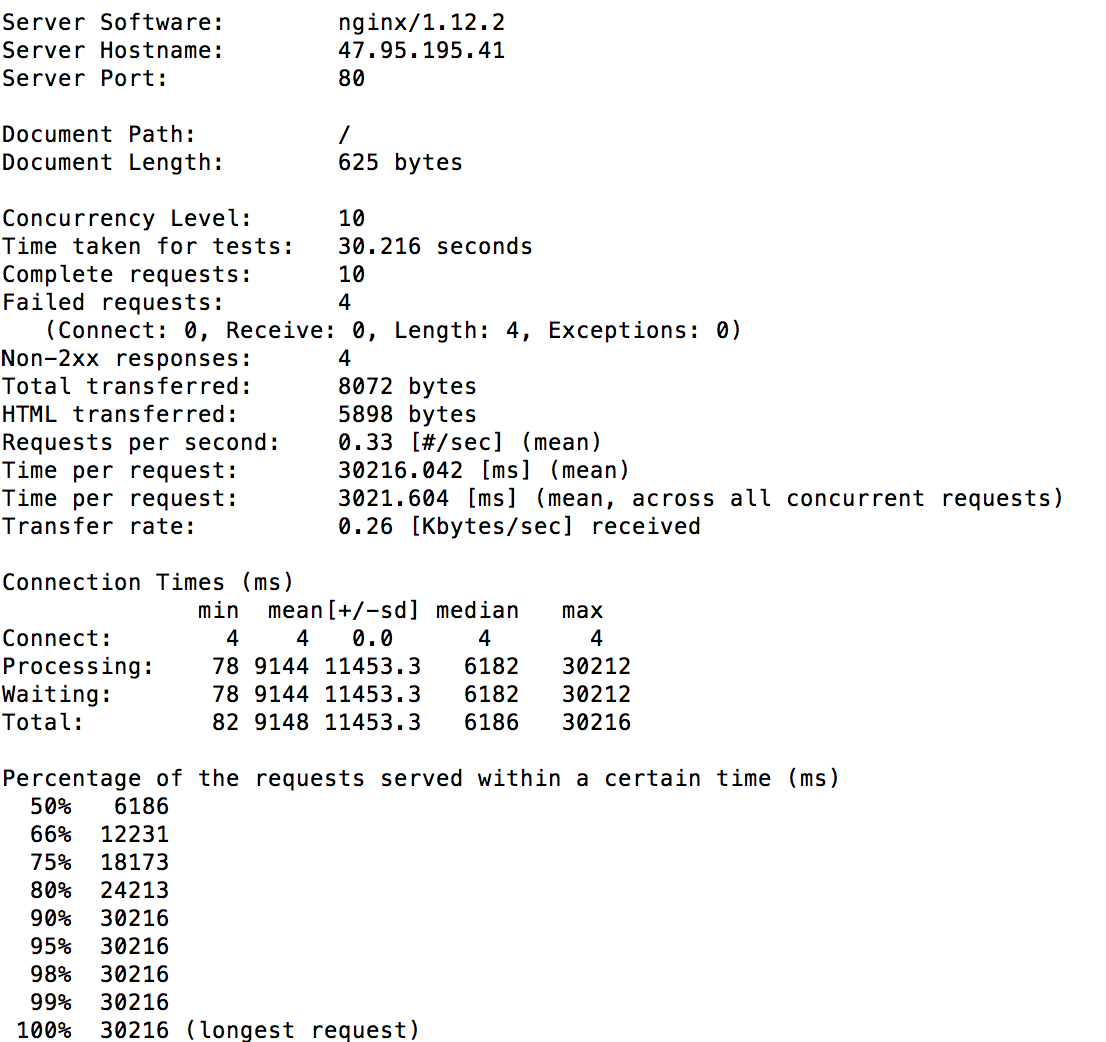Image resolution: width=1106 pixels, height=1042 pixels.
Task: Click the Total row median value 6186
Action: coord(491,722)
